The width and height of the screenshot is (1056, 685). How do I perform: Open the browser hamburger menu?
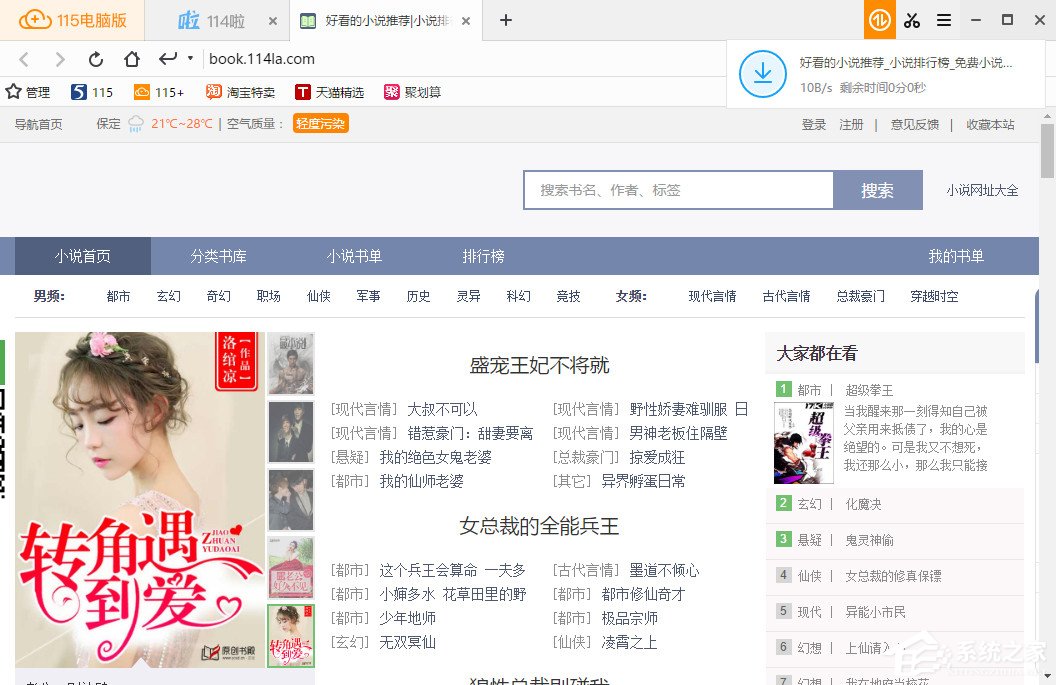pos(944,20)
